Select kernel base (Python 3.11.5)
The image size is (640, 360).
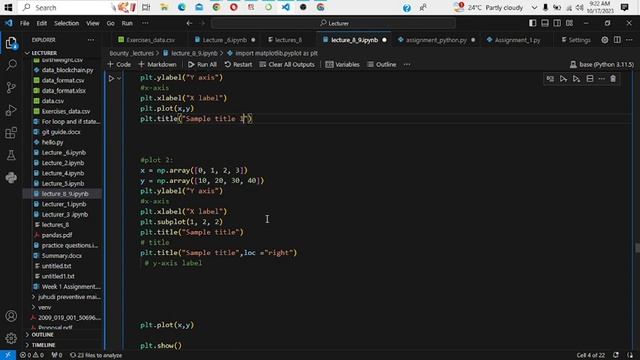(602, 64)
